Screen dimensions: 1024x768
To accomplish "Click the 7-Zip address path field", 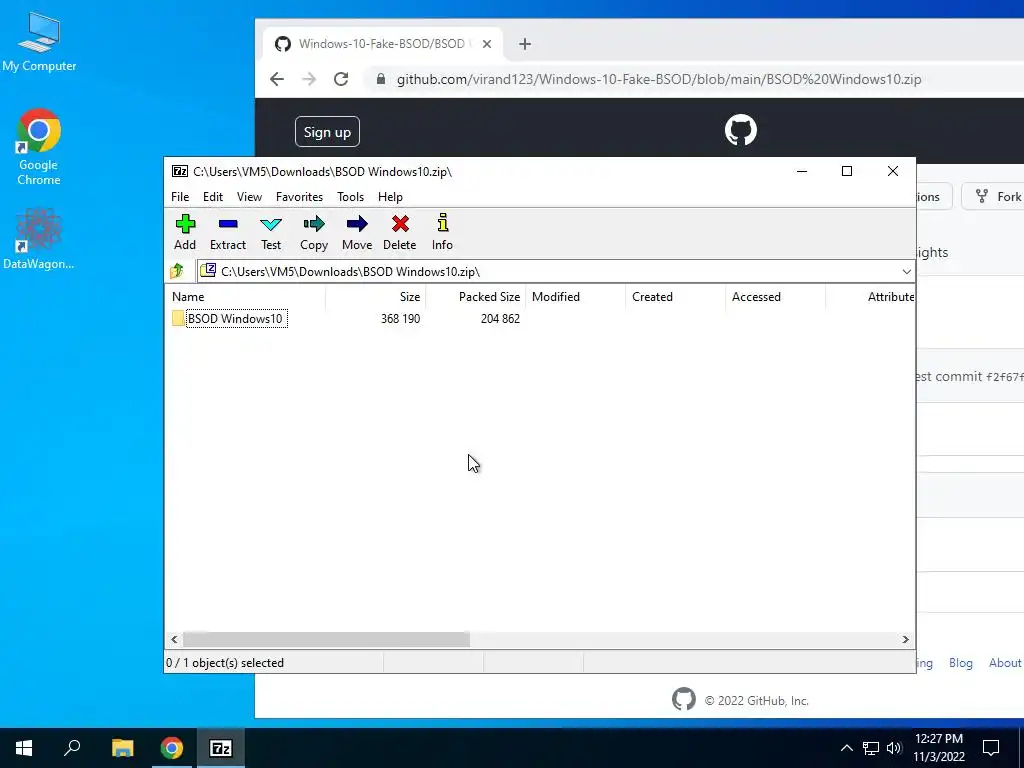I will (x=555, y=272).
